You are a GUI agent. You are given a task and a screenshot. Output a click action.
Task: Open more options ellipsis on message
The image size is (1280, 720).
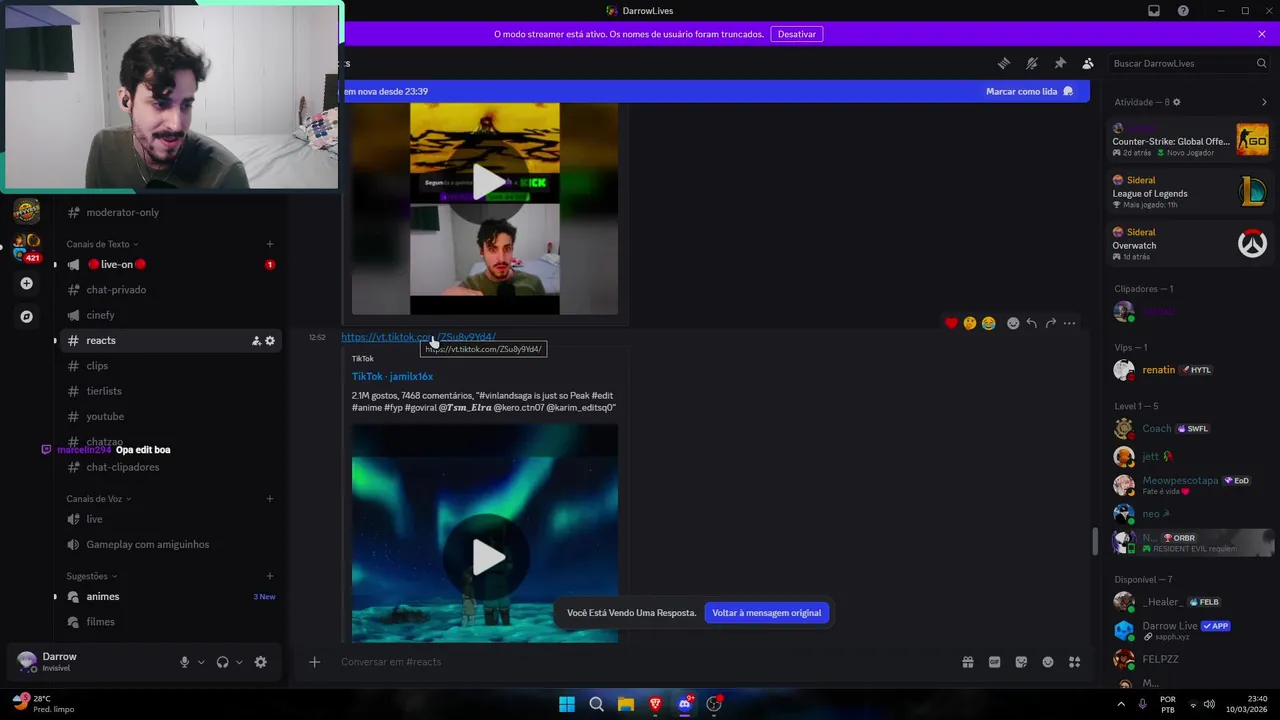1070,323
